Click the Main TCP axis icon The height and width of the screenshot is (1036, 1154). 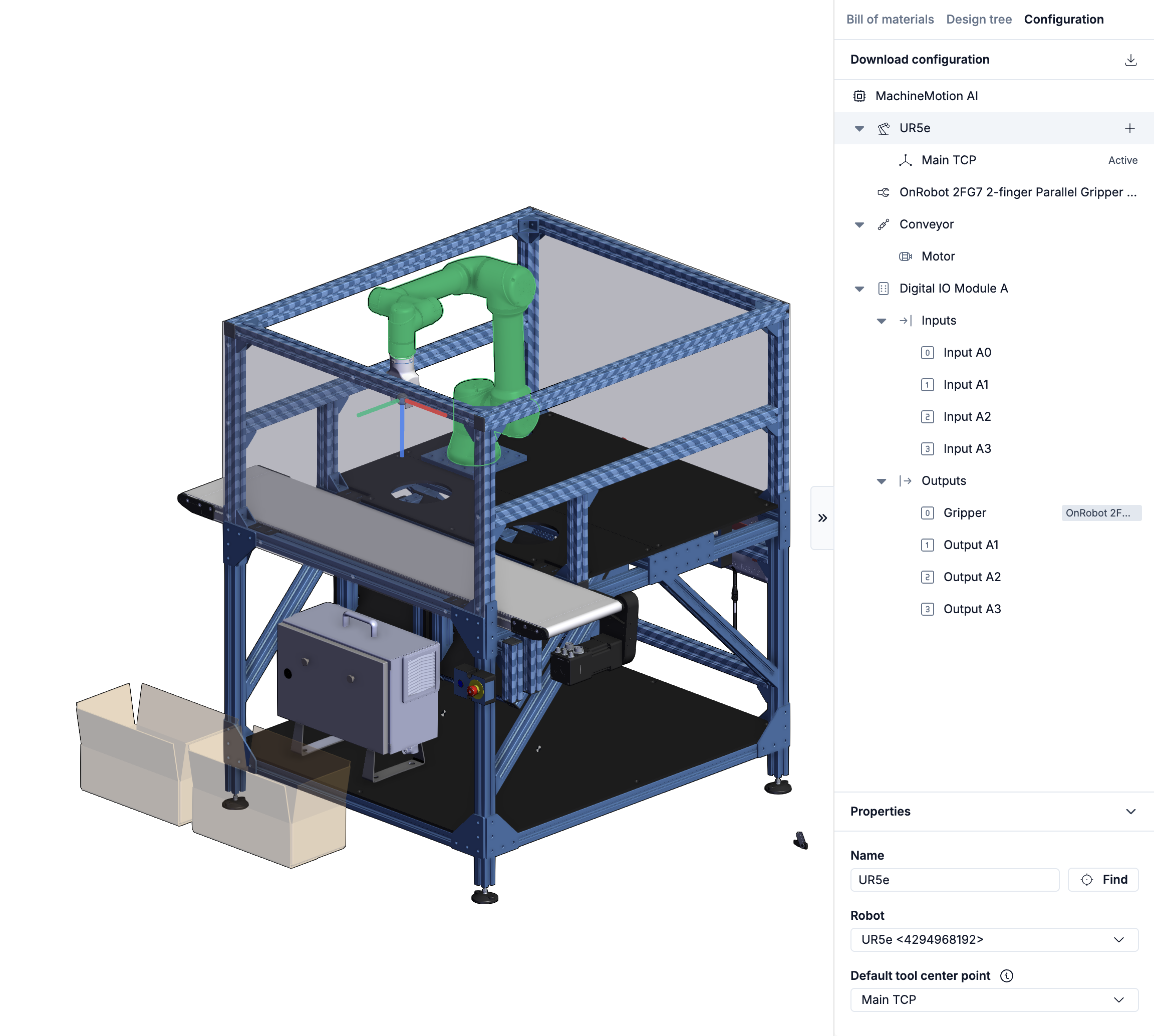click(x=906, y=160)
